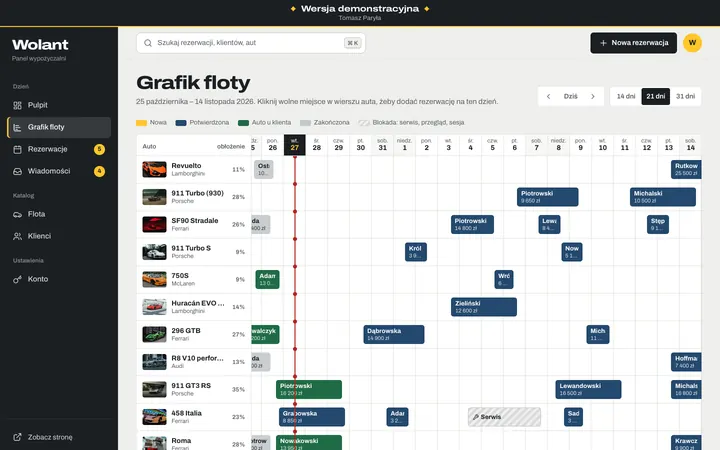Open the R8 V10 performance thumbnail
The height and width of the screenshot is (450, 720).
[154, 362]
